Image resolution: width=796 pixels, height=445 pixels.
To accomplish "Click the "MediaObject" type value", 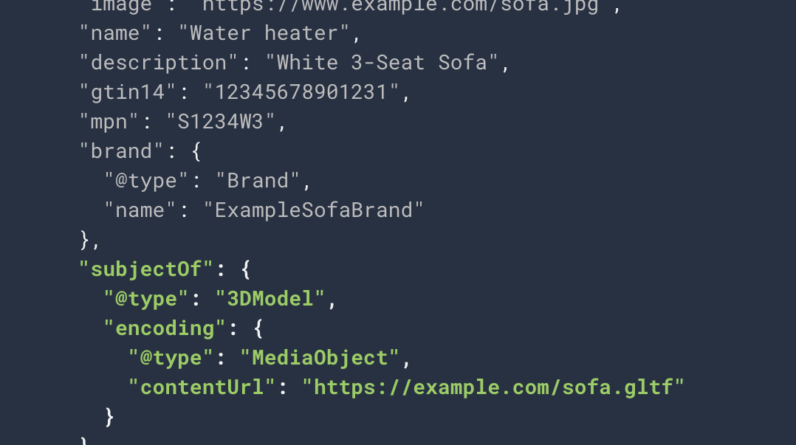I will 320,356.
